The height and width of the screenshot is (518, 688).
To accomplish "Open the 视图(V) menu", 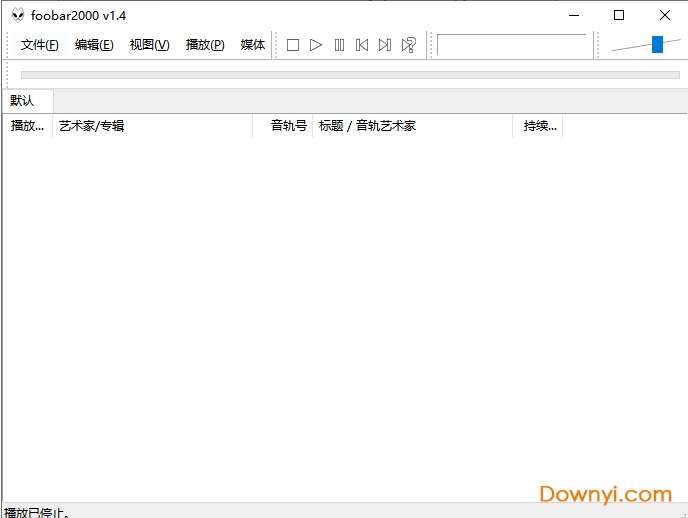I will 149,44.
